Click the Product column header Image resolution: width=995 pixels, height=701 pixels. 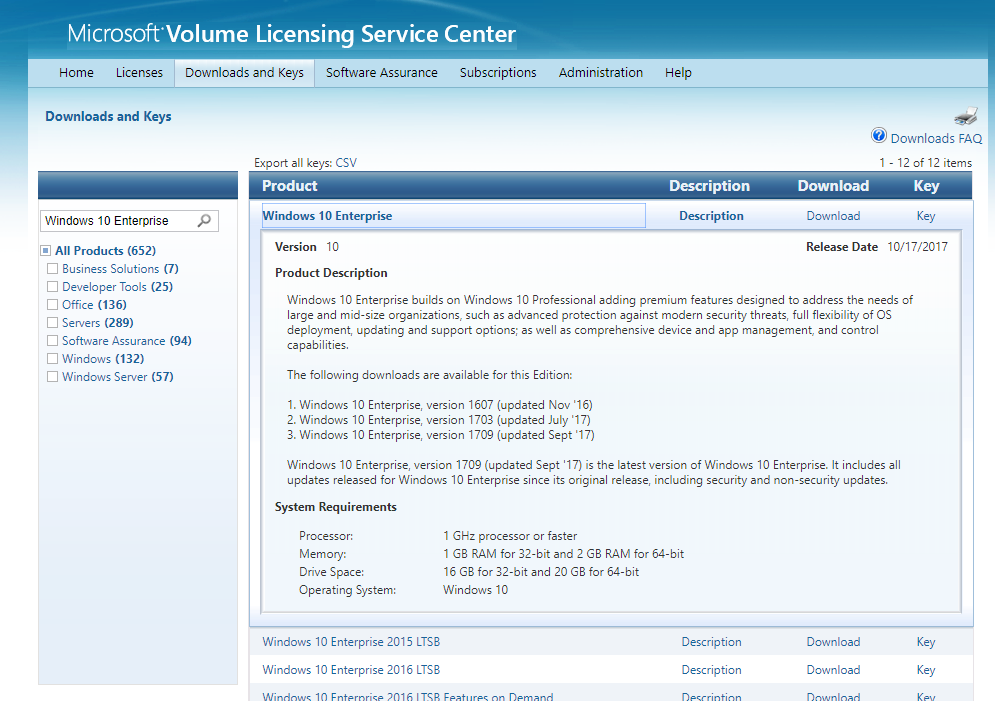289,186
